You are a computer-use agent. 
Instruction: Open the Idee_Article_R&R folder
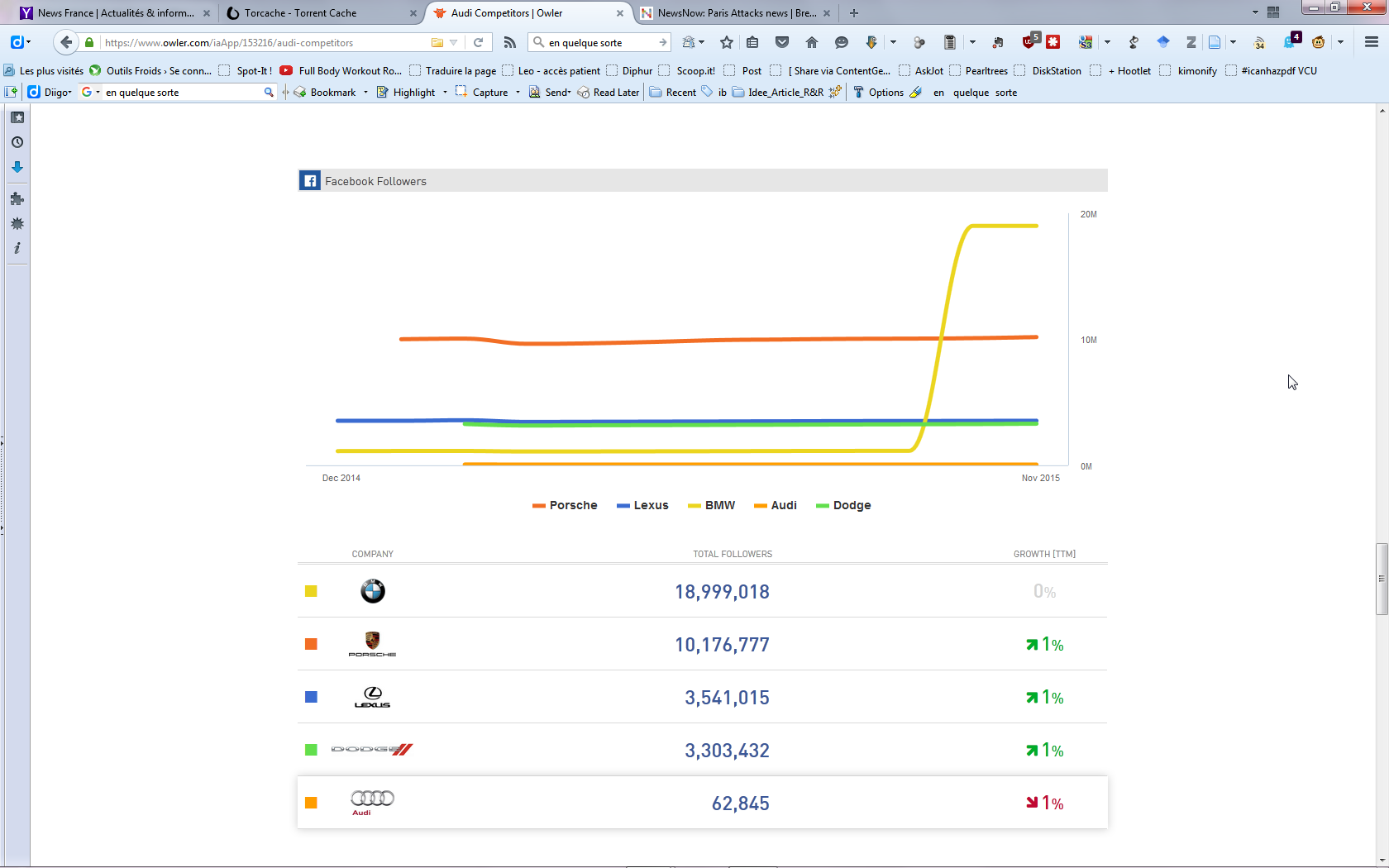pos(778,93)
